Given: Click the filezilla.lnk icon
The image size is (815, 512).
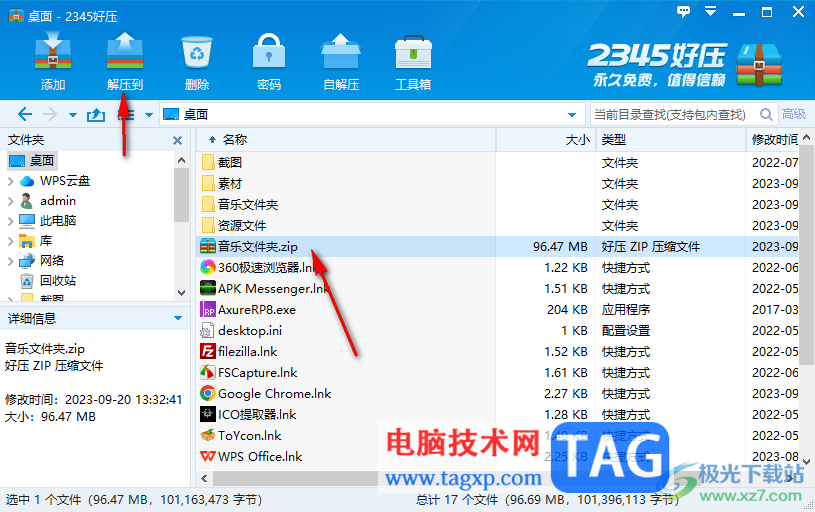Looking at the screenshot, I should click(208, 351).
